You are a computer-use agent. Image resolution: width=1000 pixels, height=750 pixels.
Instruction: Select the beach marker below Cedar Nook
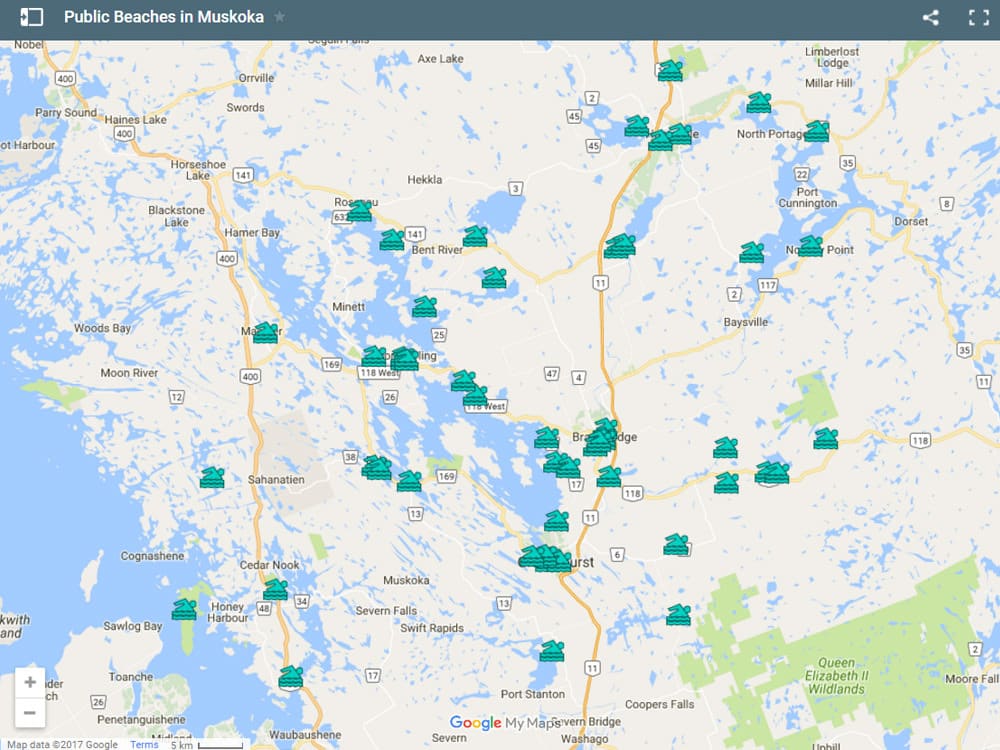click(x=275, y=590)
